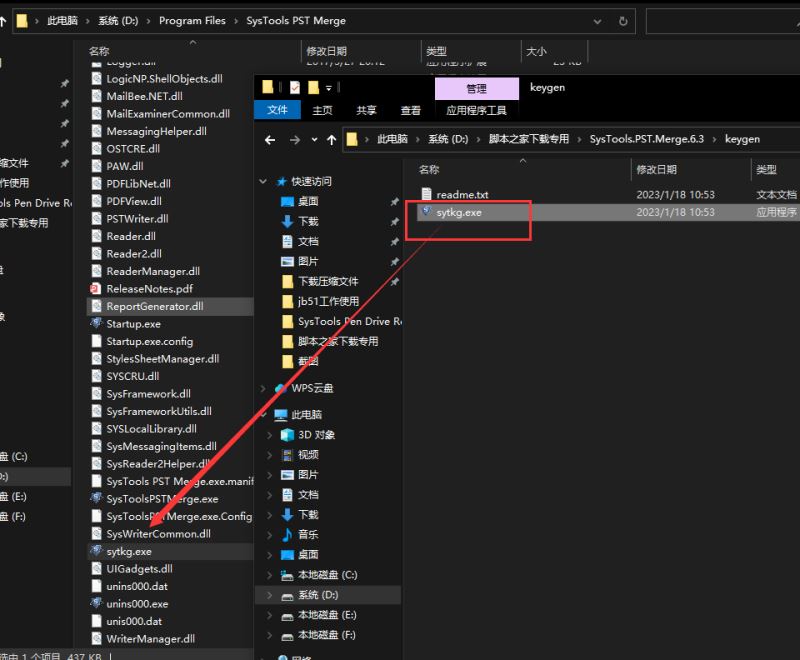The height and width of the screenshot is (660, 800).
Task: Expand the 视频 node
Action: (x=269, y=455)
